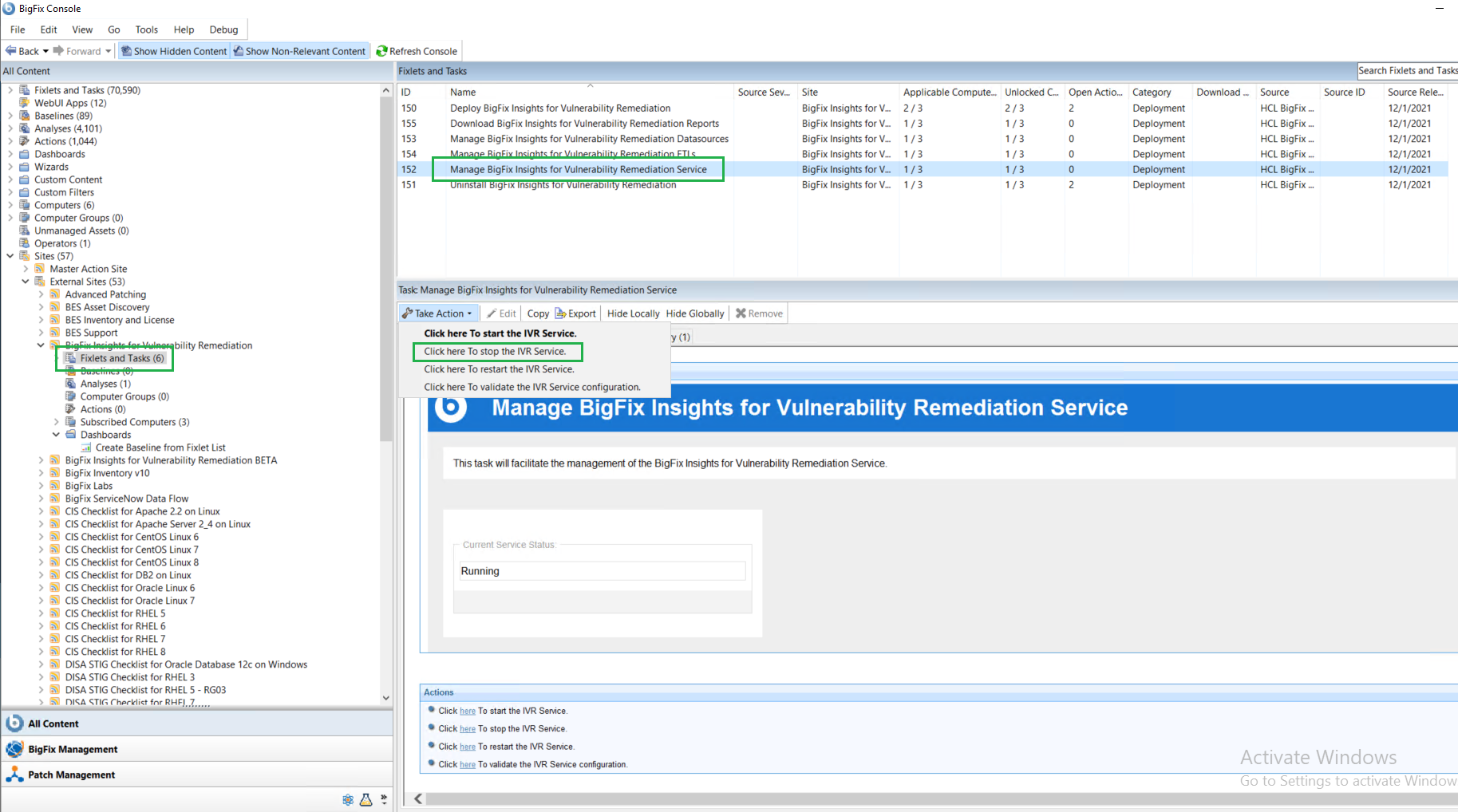Click the Search Fixlets and Tasks field
The image size is (1458, 812).
pos(1407,71)
